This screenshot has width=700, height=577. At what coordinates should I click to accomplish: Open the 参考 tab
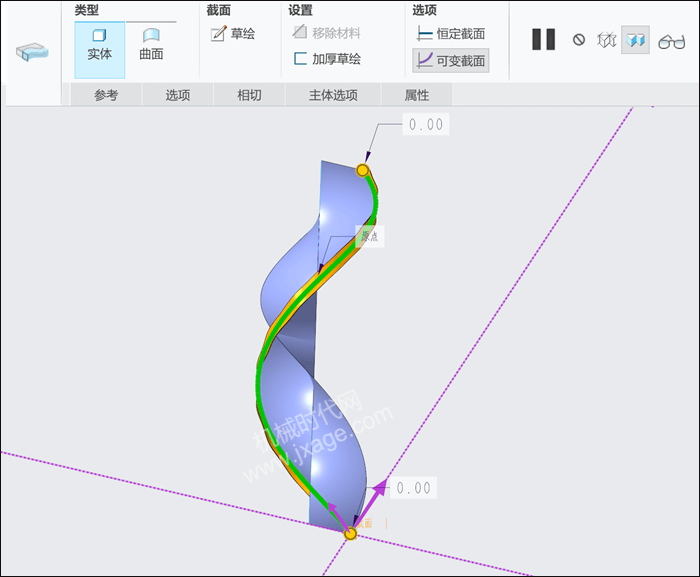[106, 95]
